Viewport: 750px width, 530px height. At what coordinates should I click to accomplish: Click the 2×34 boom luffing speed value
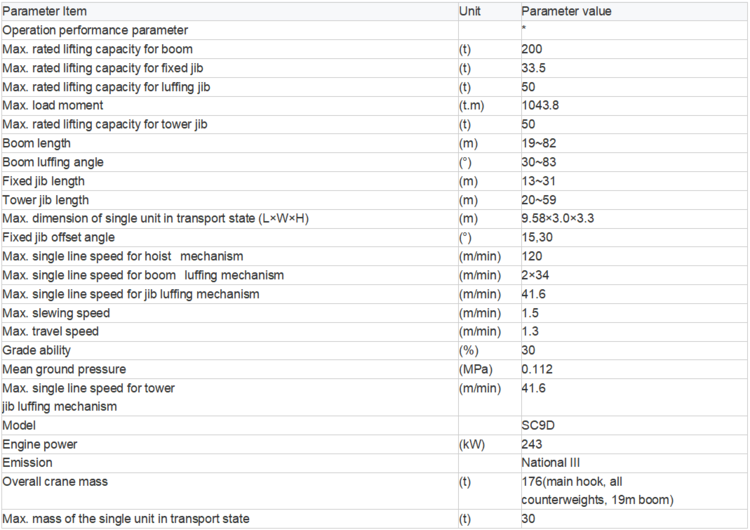click(535, 275)
